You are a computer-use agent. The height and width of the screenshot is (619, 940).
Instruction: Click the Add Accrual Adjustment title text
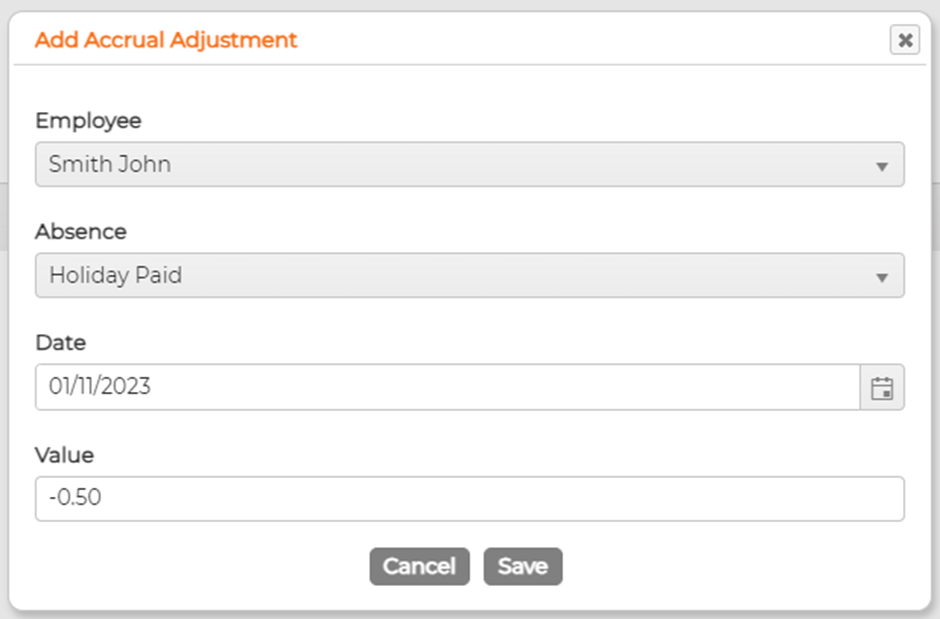tap(166, 41)
